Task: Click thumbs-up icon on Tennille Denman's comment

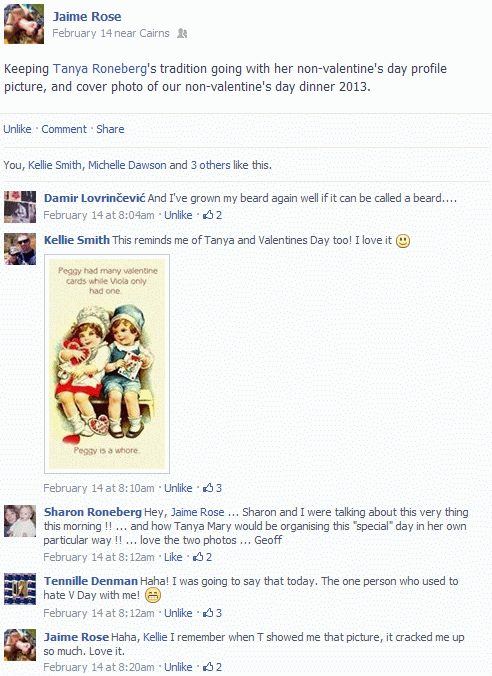Action: click(x=208, y=613)
